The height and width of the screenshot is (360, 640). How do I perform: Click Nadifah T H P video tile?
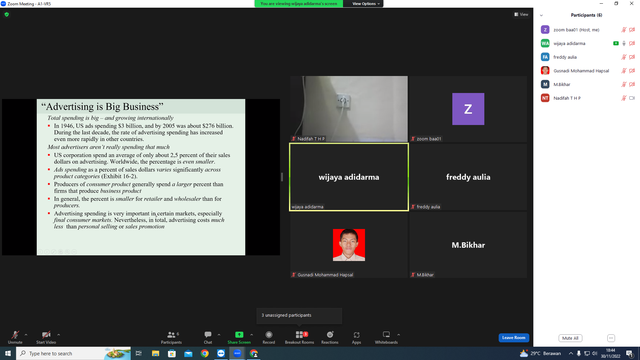coord(349,109)
